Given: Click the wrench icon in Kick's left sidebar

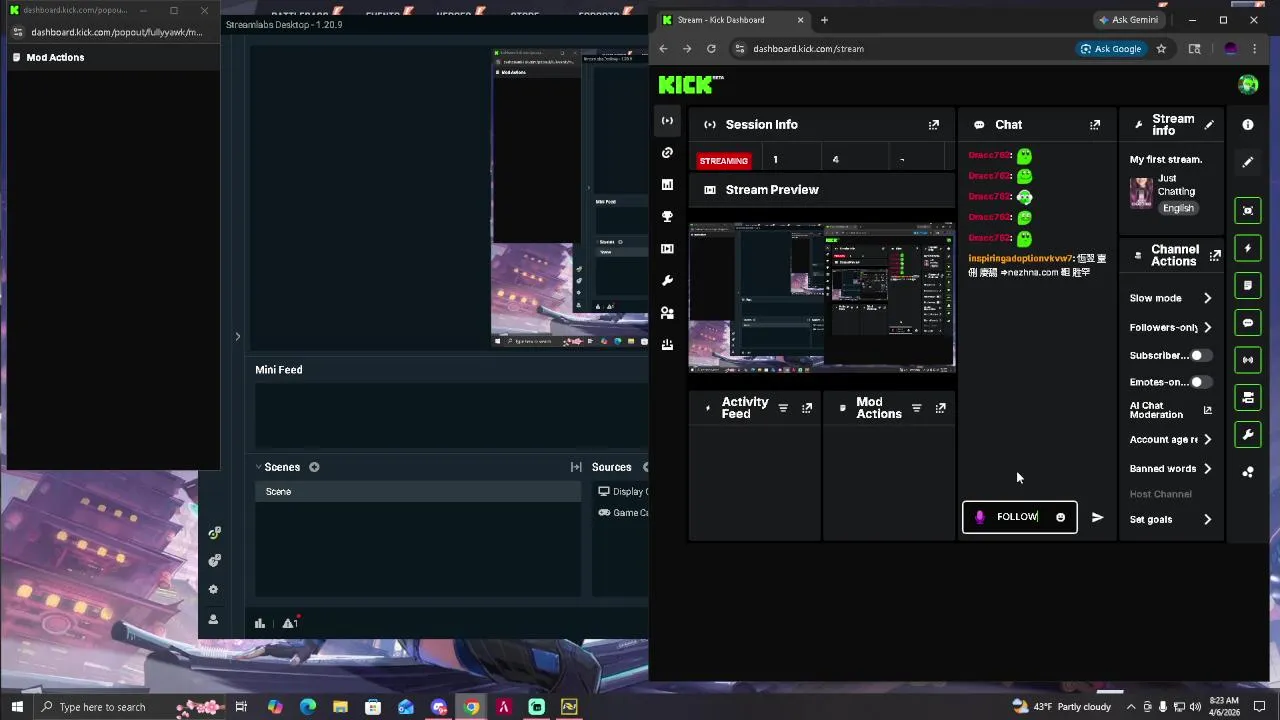Looking at the screenshot, I should (667, 281).
